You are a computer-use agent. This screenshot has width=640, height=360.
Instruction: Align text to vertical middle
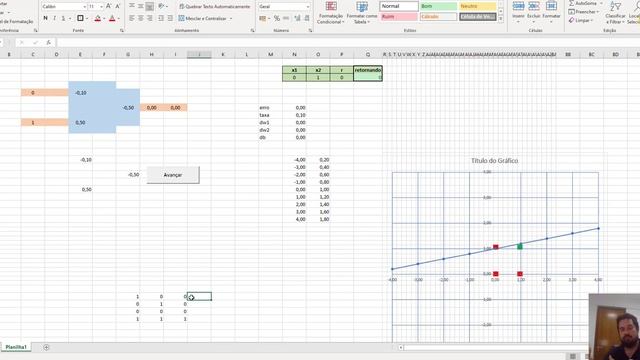tap(141, 7)
